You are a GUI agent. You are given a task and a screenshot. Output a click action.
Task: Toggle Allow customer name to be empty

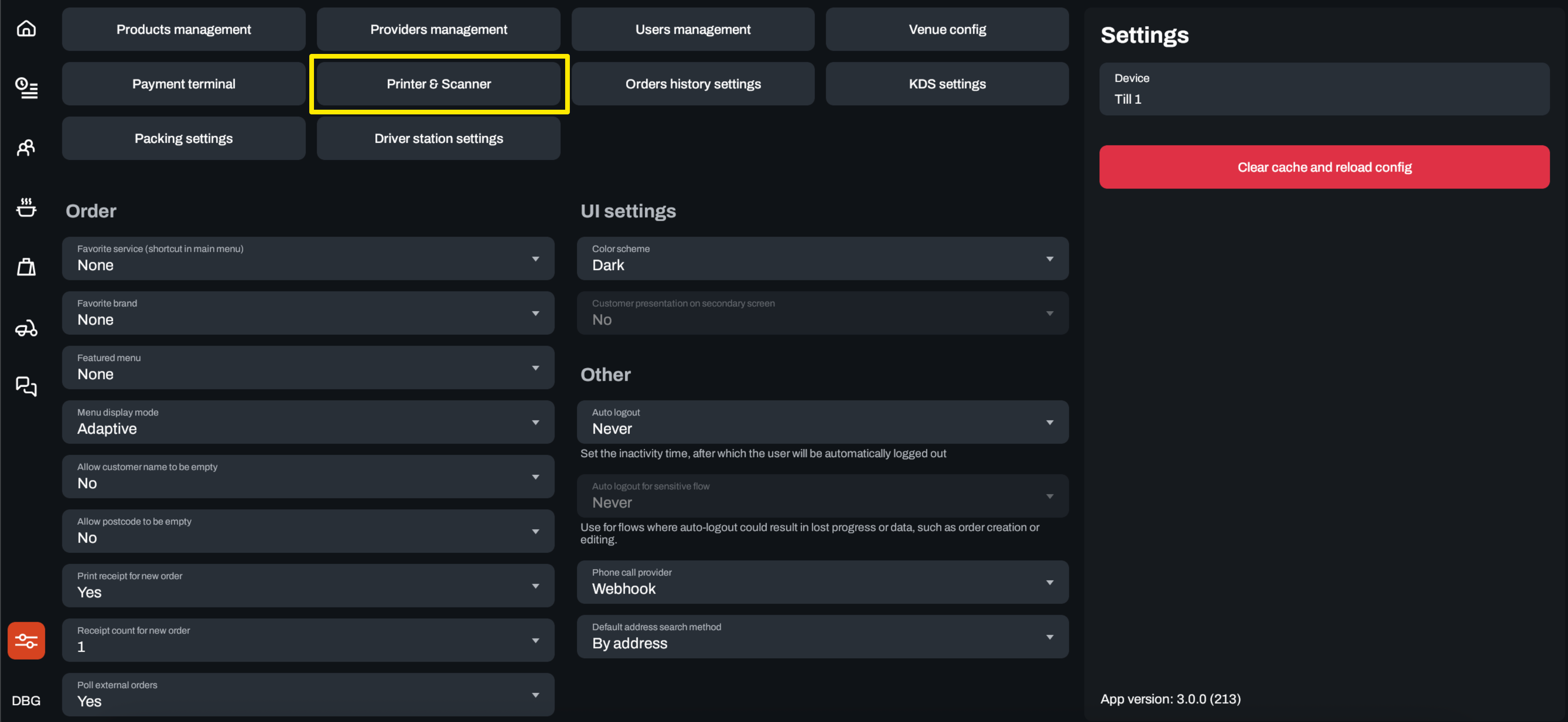[307, 476]
